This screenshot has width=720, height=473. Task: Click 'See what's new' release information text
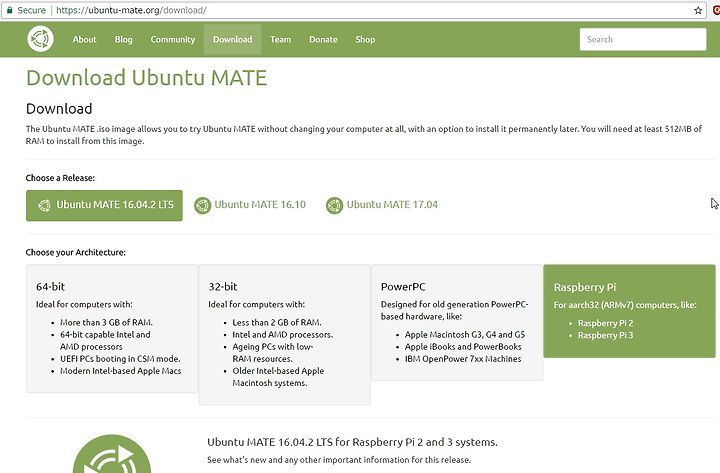click(339, 460)
